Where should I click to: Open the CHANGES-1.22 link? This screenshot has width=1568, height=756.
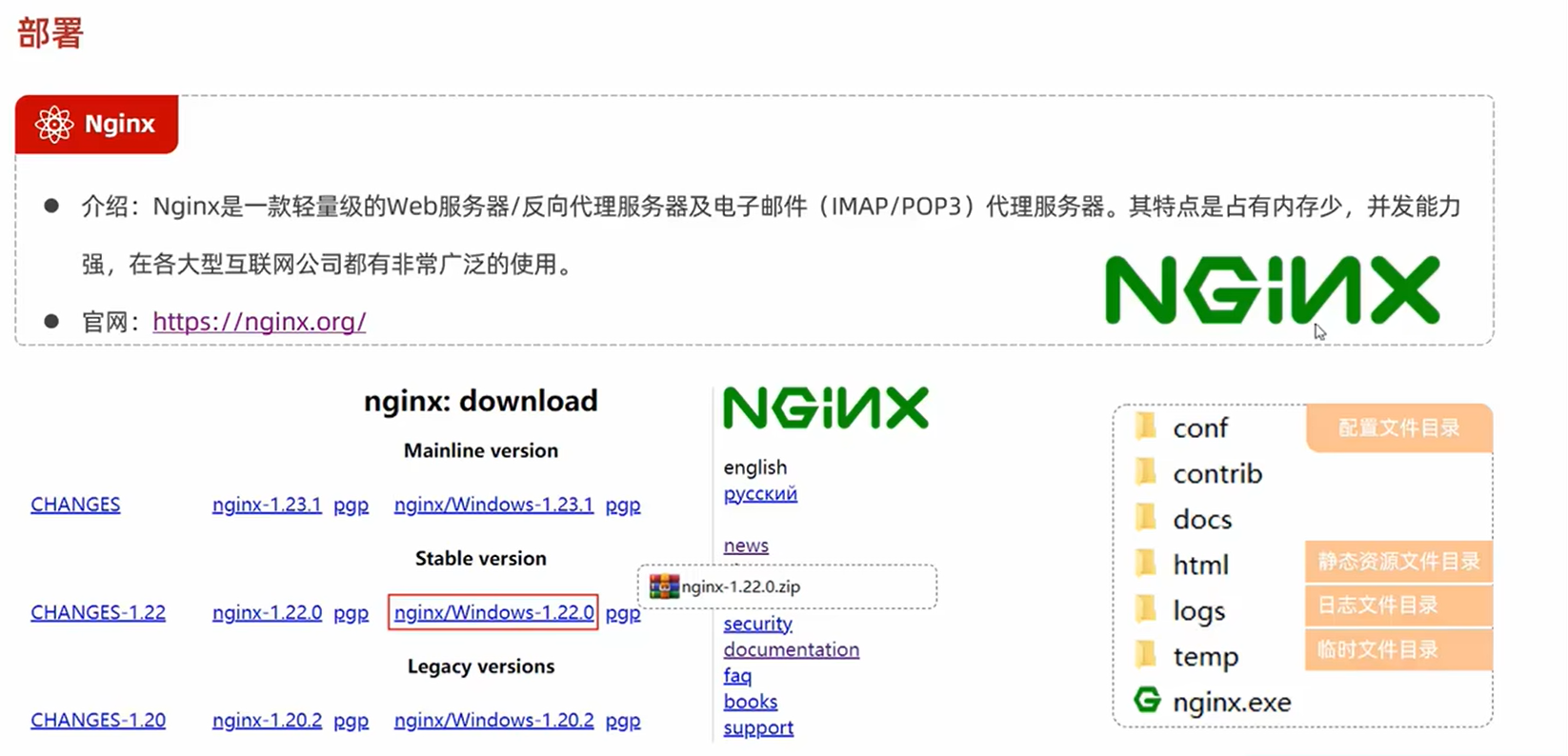coord(98,612)
